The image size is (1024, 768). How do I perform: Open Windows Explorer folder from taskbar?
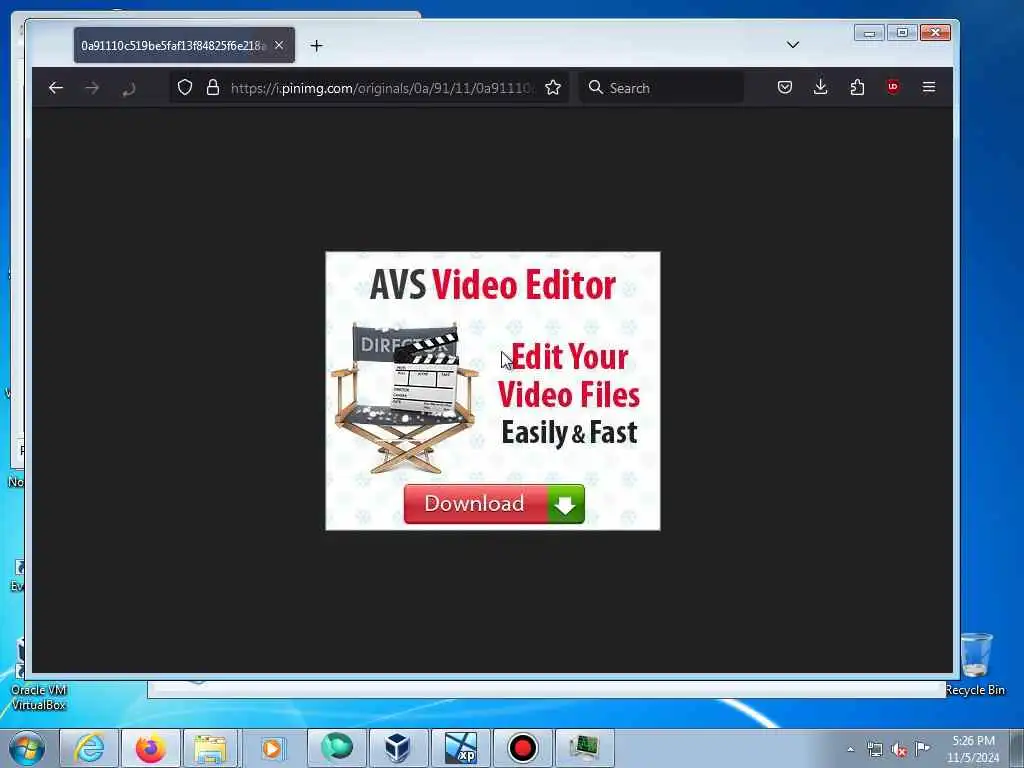pos(210,748)
